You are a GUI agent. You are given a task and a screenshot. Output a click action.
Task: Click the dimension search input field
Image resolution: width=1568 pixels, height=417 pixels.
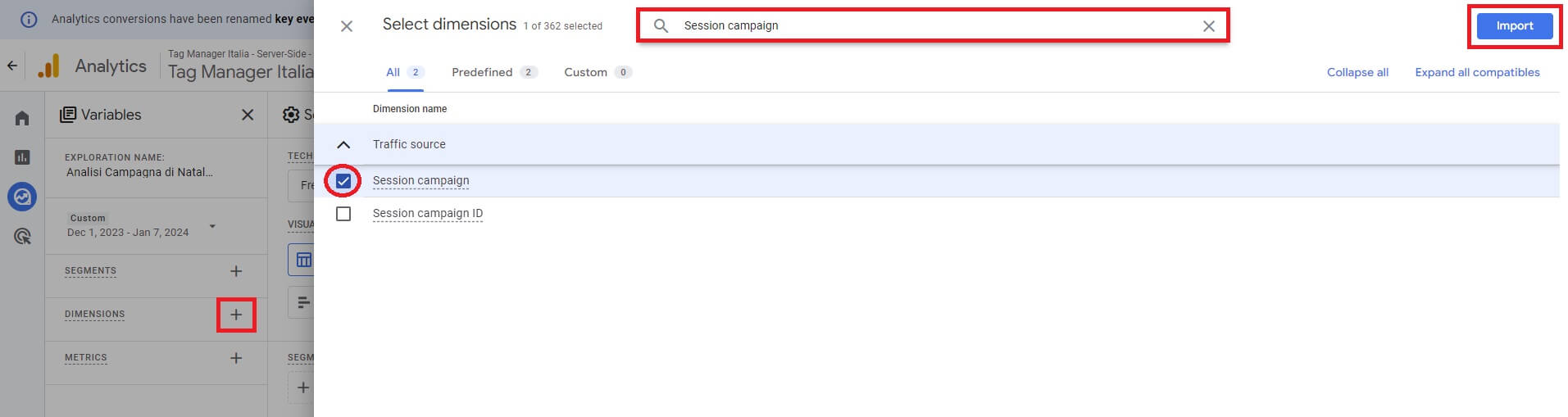tap(933, 26)
